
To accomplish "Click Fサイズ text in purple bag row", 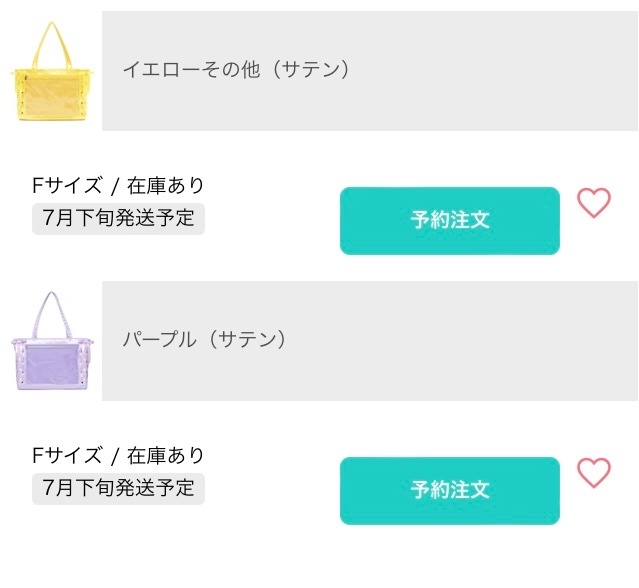I will pyautogui.click(x=67, y=455).
